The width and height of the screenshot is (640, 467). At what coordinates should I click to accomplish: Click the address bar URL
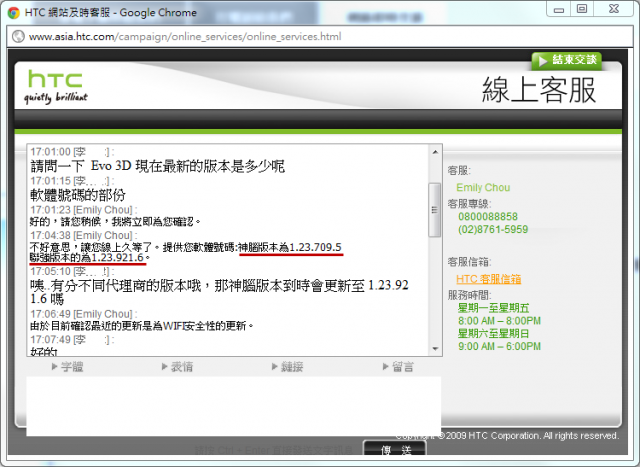coord(185,36)
